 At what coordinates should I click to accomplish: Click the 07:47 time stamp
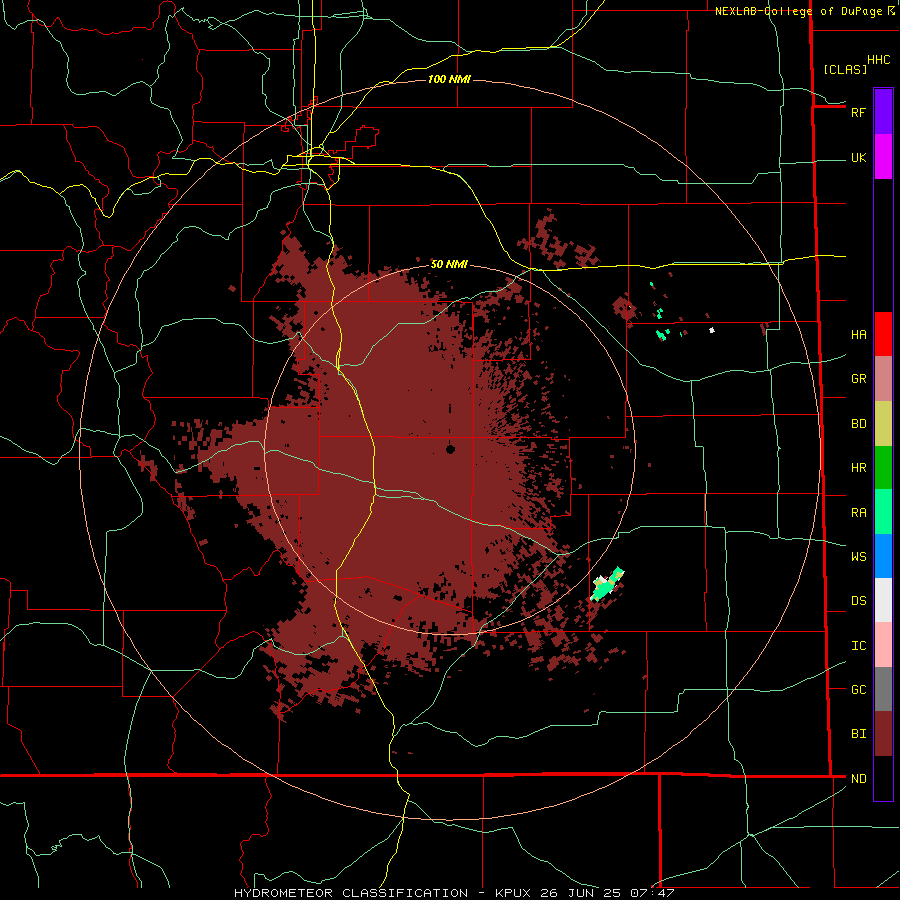652,893
